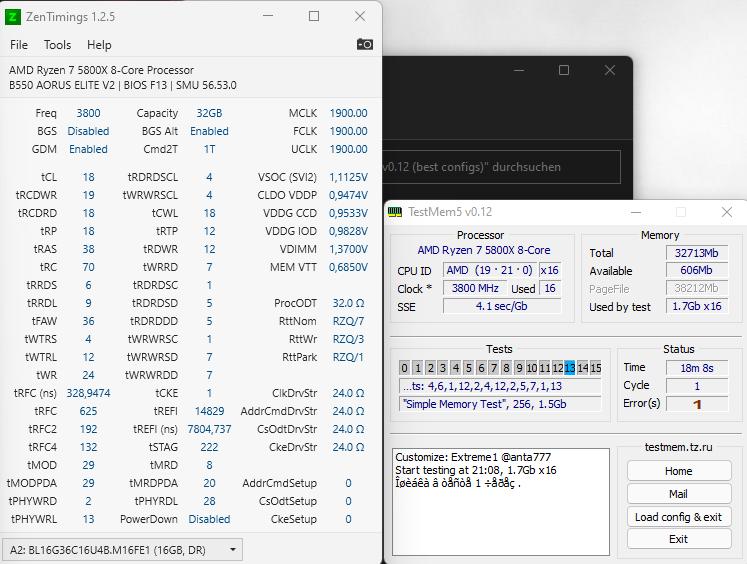Click the BGS value Disabled
This screenshot has width=747, height=564.
88,131
